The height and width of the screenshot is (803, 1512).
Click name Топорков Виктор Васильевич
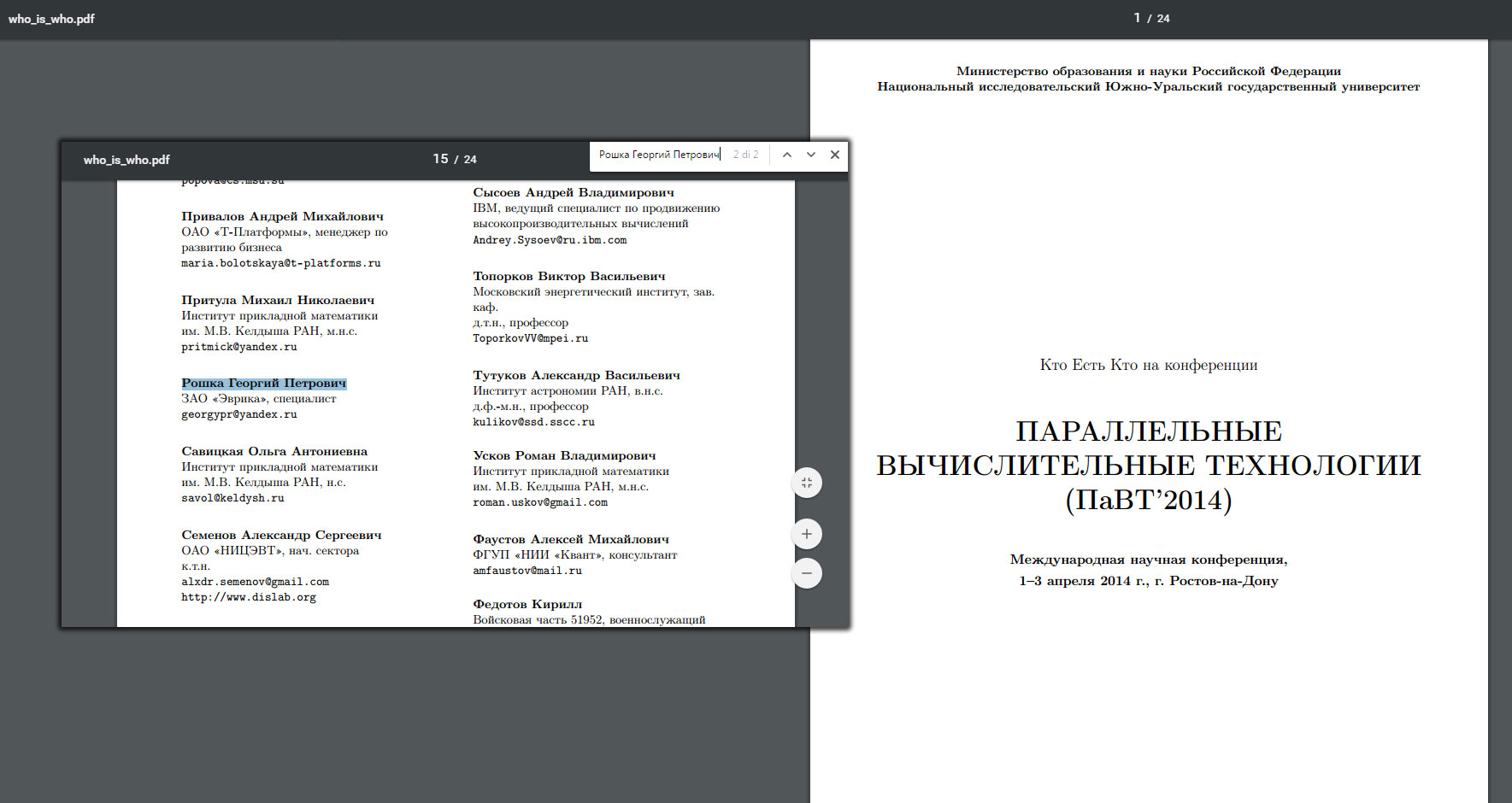pyautogui.click(x=569, y=276)
